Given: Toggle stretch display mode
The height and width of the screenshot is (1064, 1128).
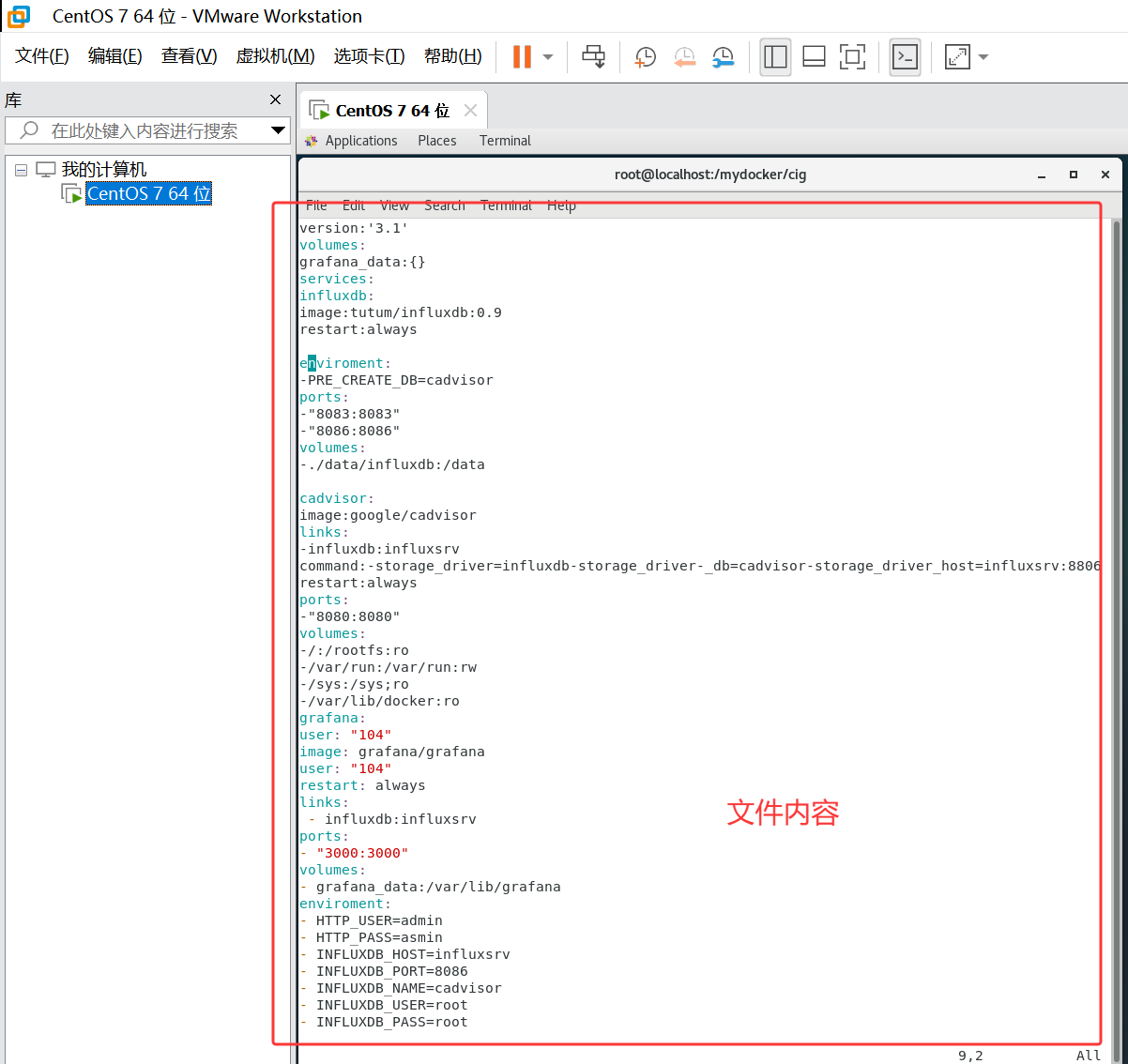Looking at the screenshot, I should (958, 57).
